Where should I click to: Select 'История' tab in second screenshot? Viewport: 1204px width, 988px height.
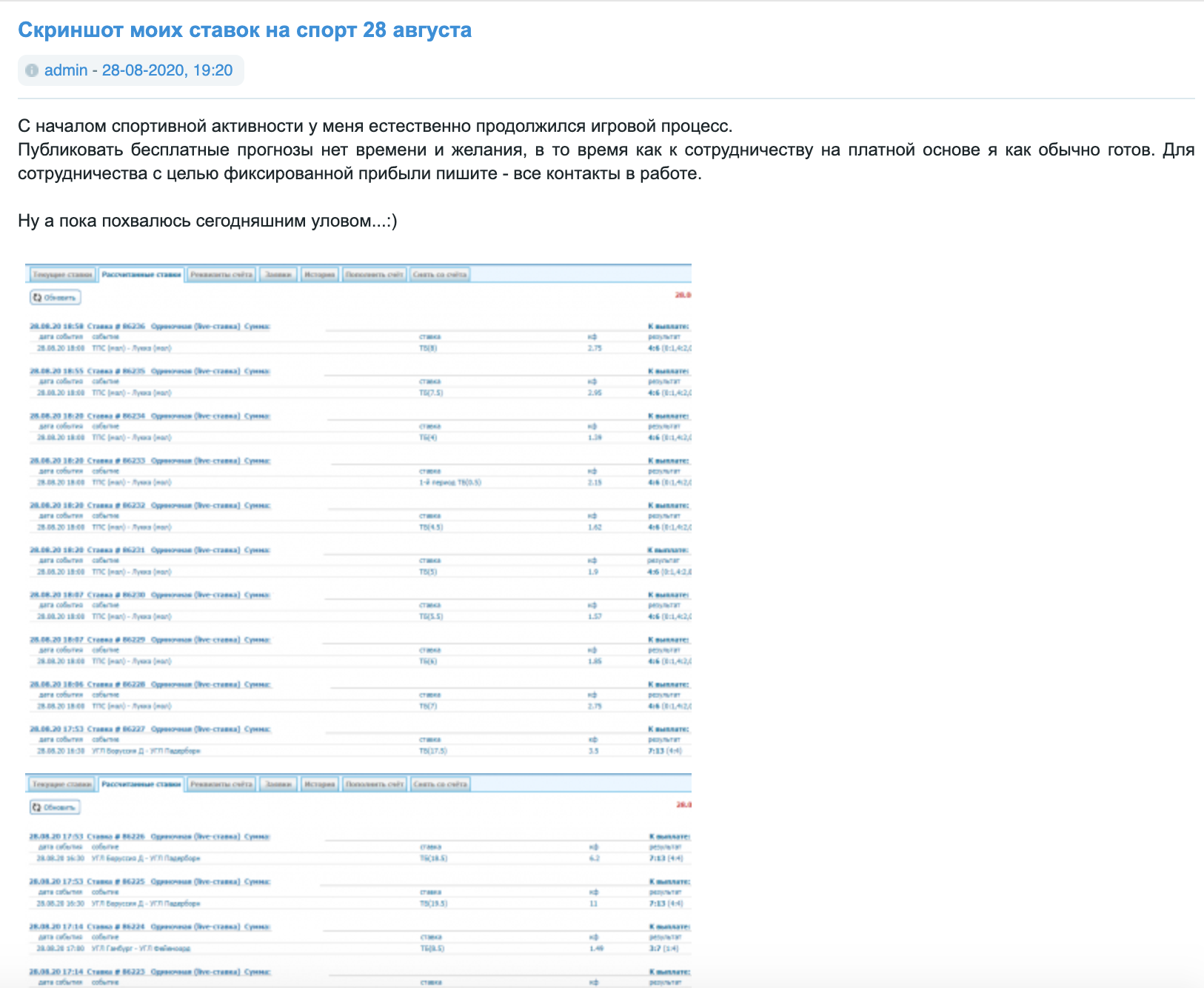(x=320, y=784)
